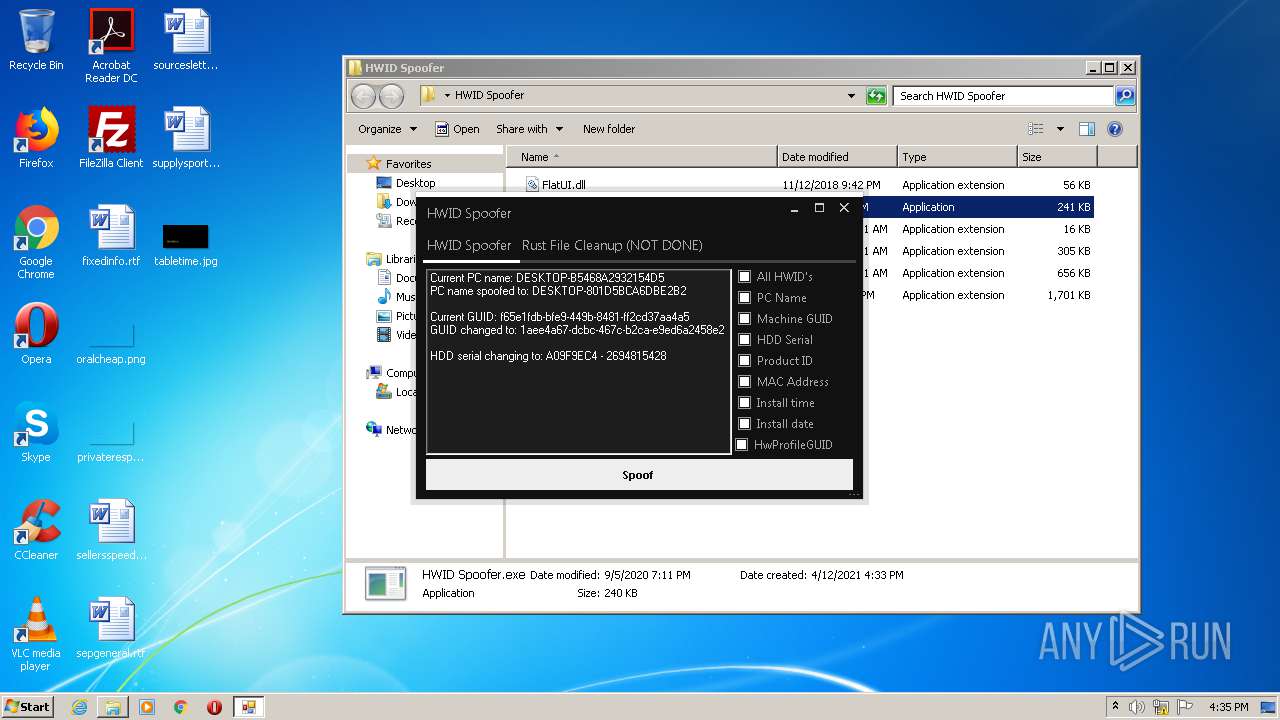
Task: Sort files by Date modified column
Action: pyautogui.click(x=837, y=157)
